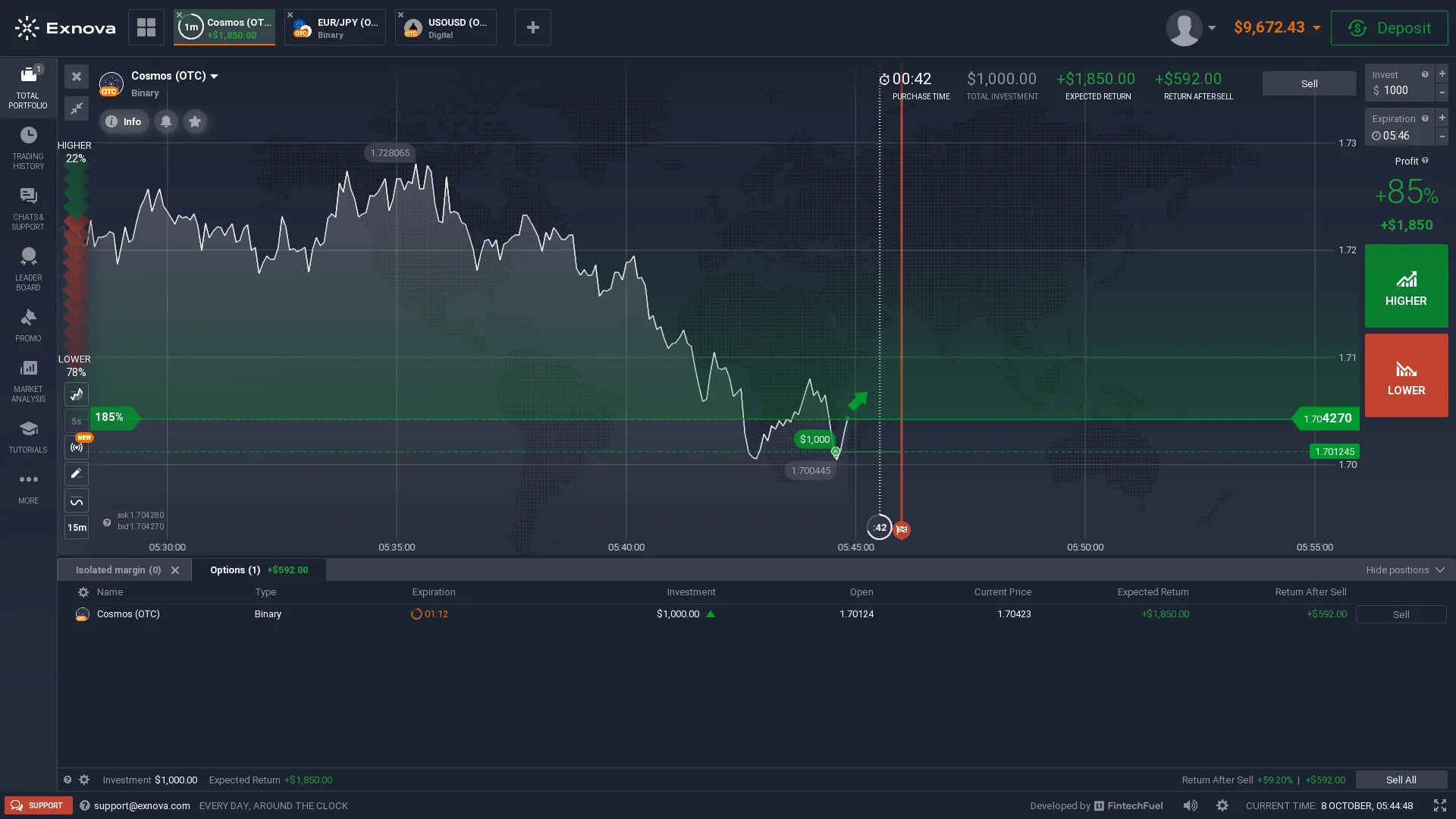Switch to Isolated margin tab
1456x819 pixels.
pos(118,570)
